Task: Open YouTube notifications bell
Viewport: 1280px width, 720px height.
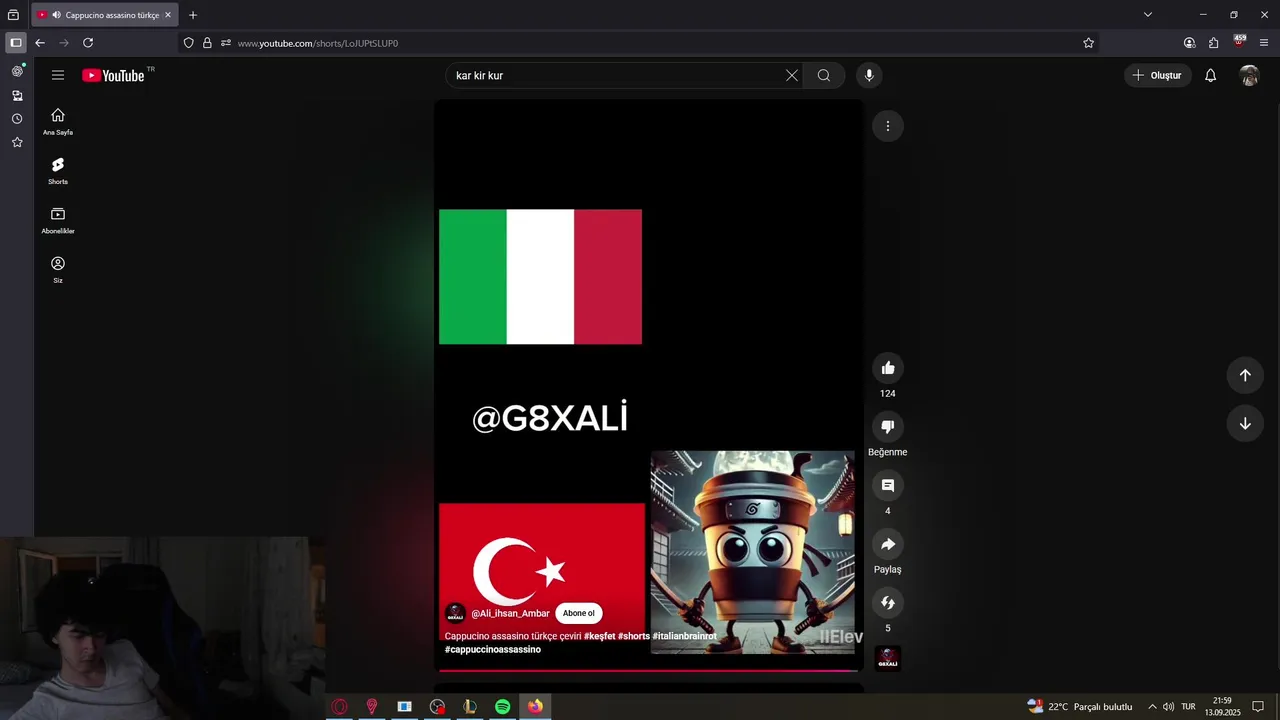Action: 1210,75
